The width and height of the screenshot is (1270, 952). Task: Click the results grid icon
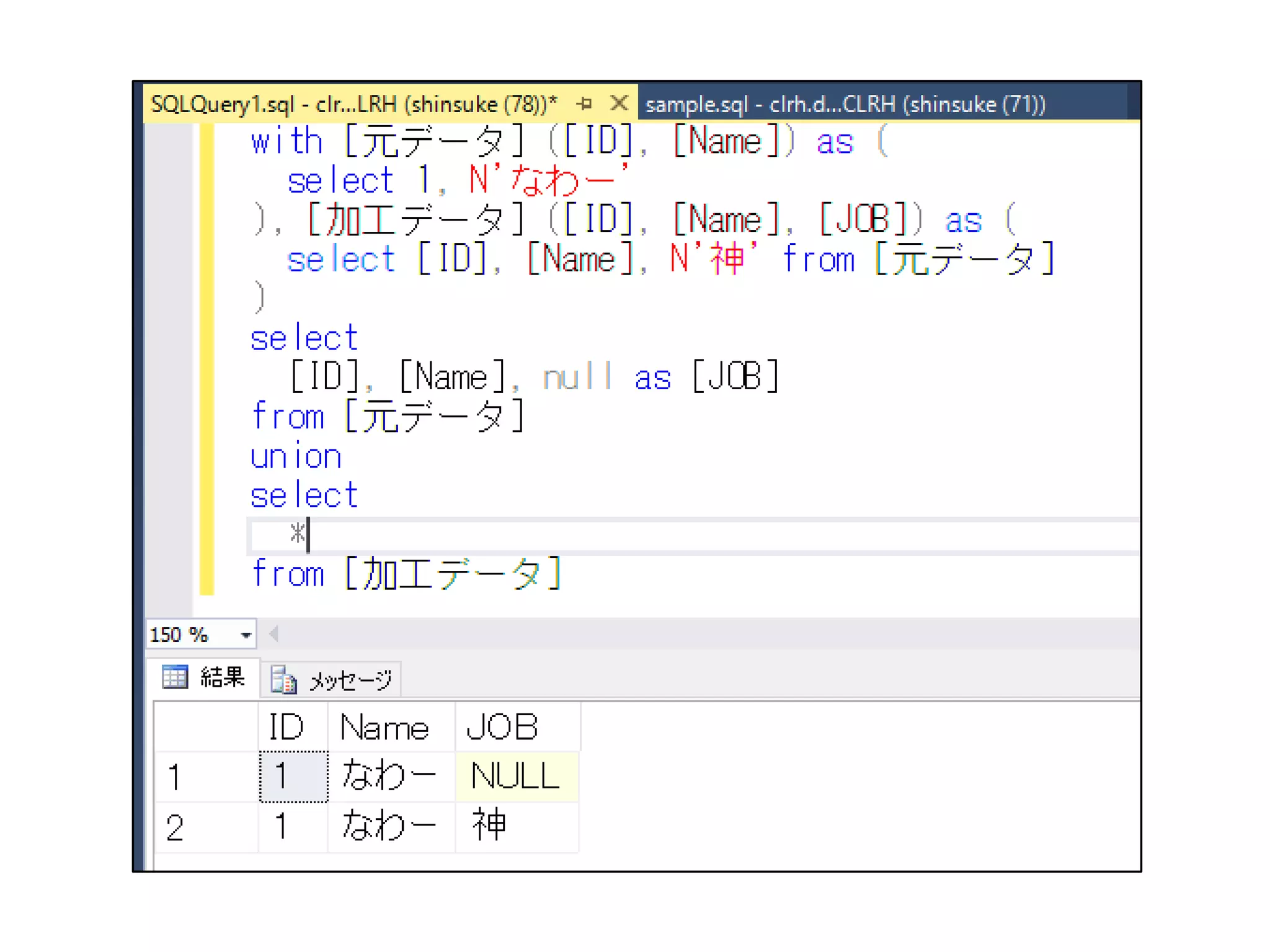pos(175,677)
